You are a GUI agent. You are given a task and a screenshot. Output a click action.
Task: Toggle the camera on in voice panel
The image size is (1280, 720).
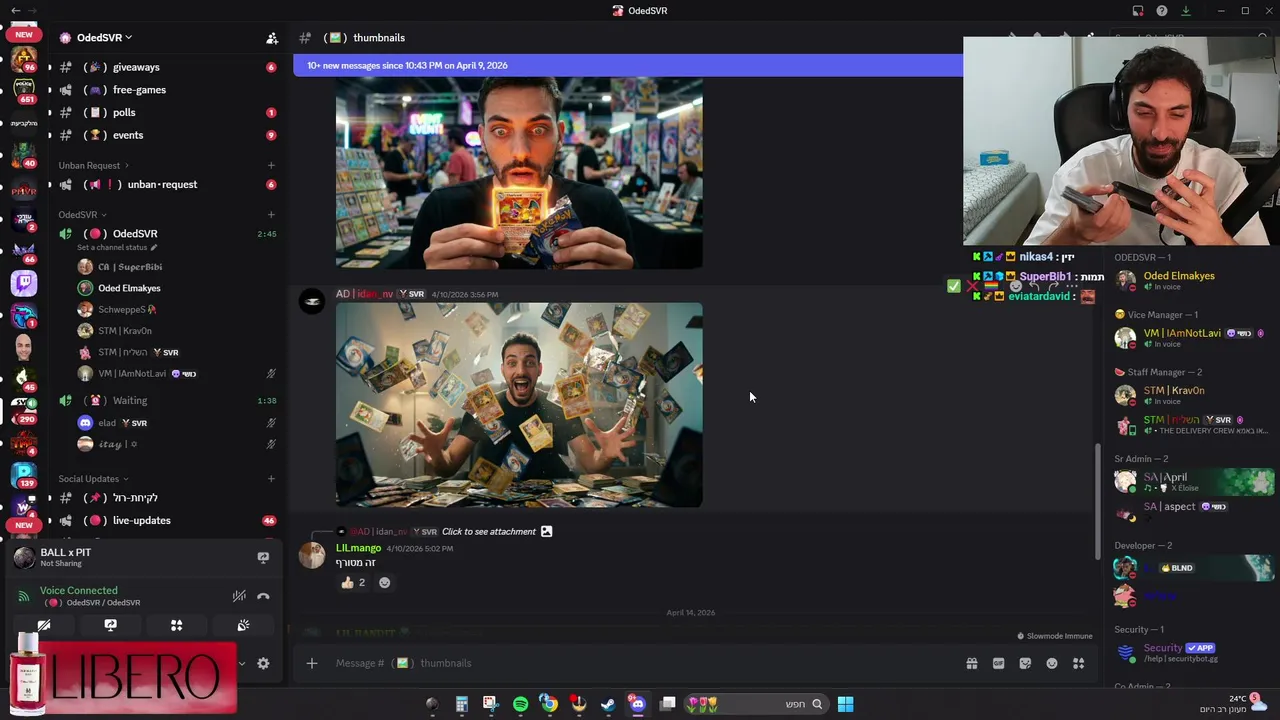[x=44, y=625]
